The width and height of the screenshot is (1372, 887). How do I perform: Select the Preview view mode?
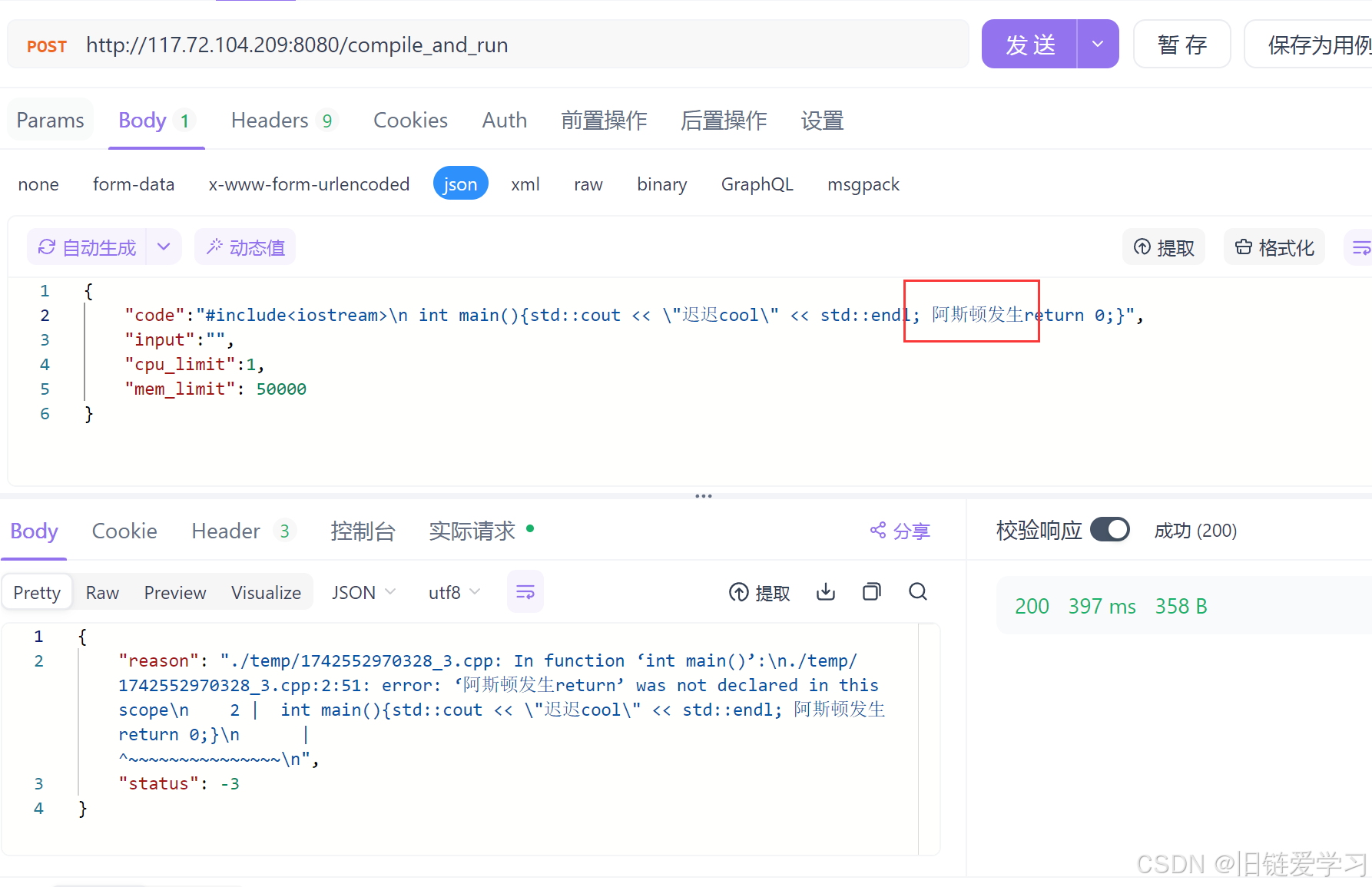point(175,592)
